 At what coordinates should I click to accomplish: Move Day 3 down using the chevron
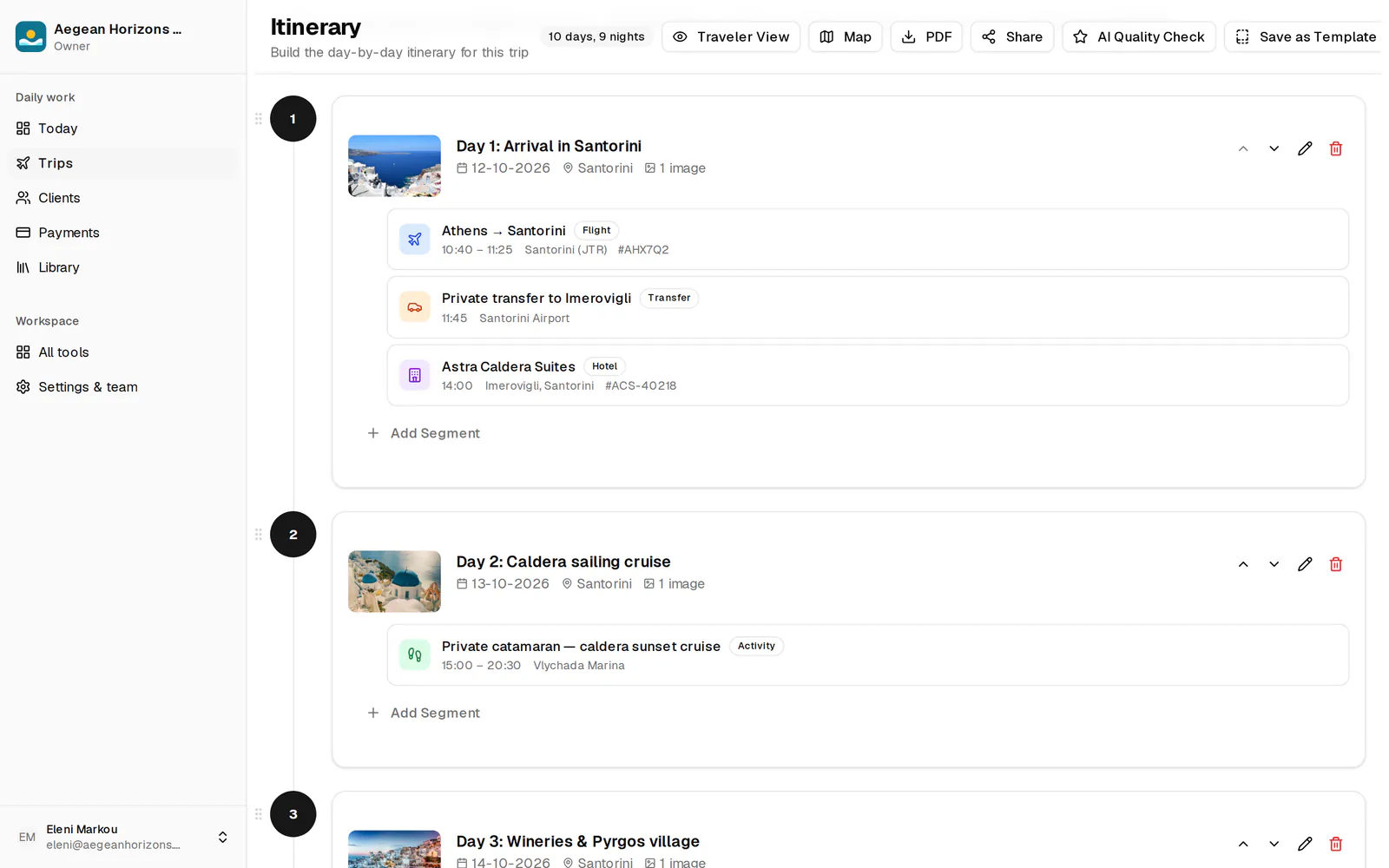click(1274, 844)
